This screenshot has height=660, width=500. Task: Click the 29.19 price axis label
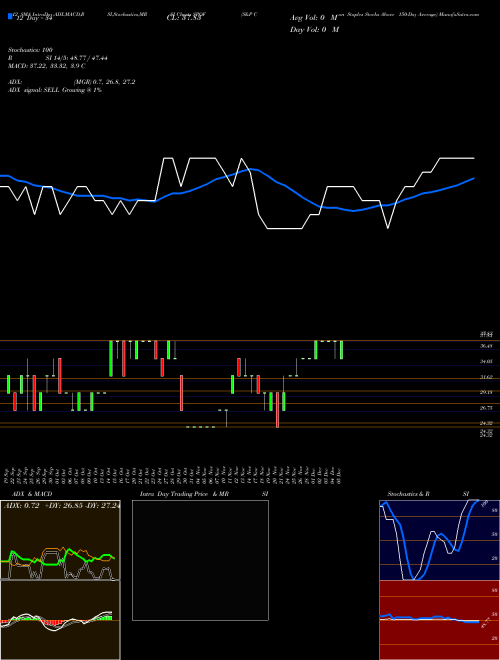pos(487,392)
